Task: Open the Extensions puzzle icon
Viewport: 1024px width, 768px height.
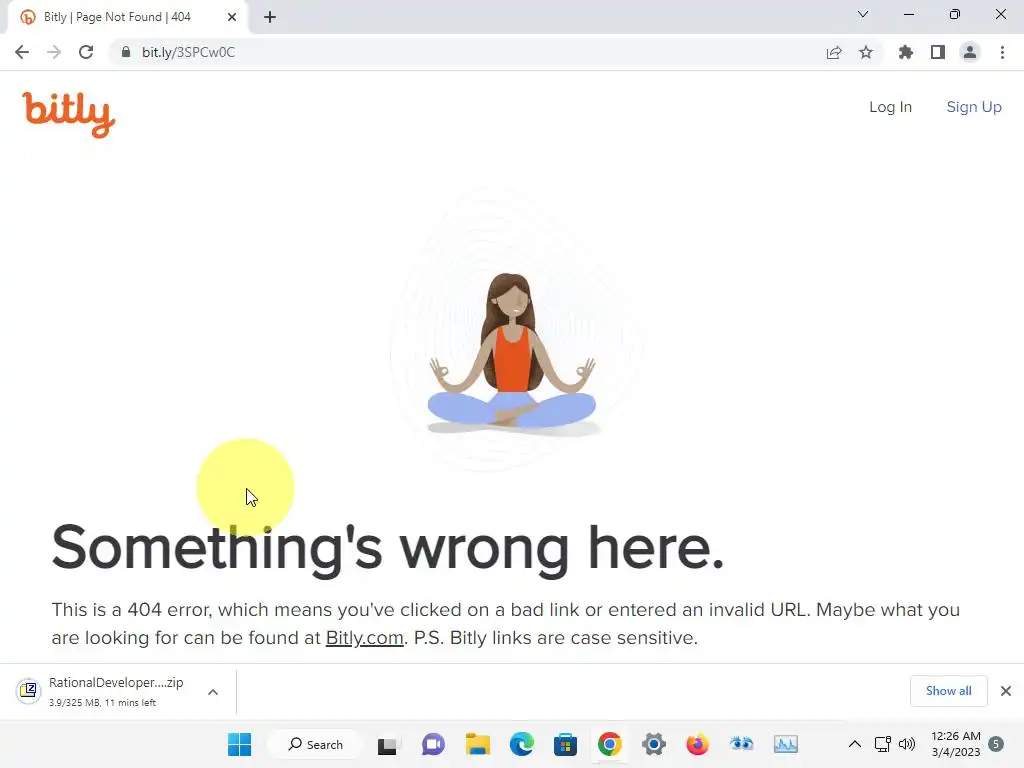Action: (x=906, y=52)
